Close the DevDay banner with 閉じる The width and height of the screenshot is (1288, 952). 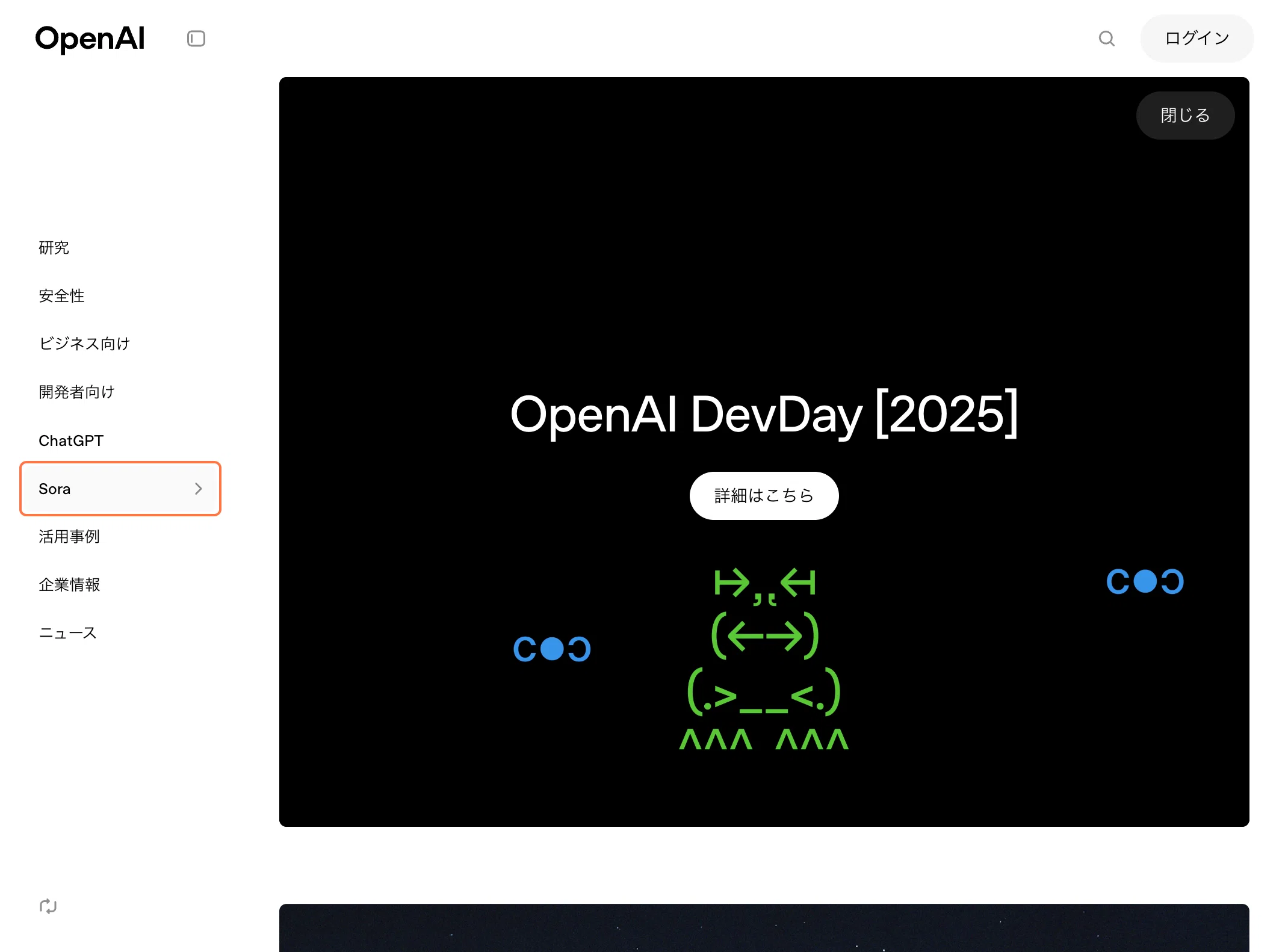pos(1185,116)
